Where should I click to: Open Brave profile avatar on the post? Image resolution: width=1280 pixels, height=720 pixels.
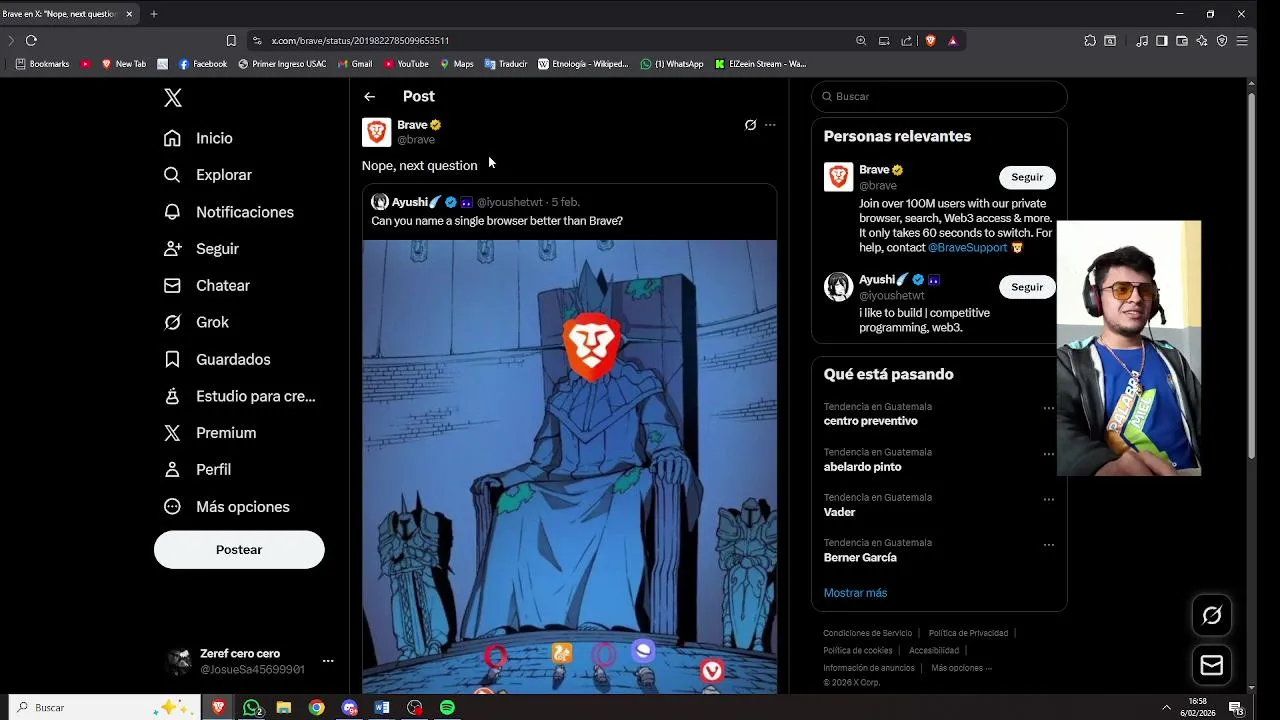(x=376, y=132)
